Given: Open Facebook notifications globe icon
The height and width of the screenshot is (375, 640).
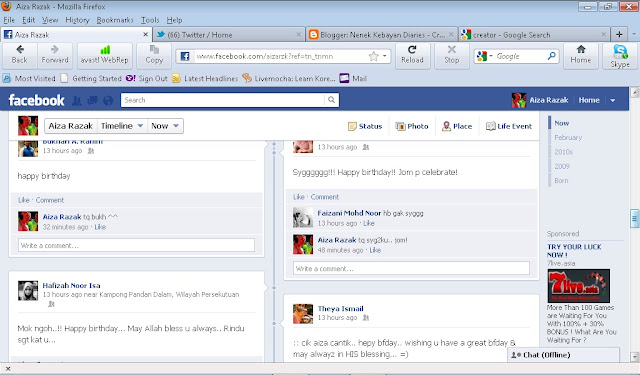Looking at the screenshot, I should 108,100.
